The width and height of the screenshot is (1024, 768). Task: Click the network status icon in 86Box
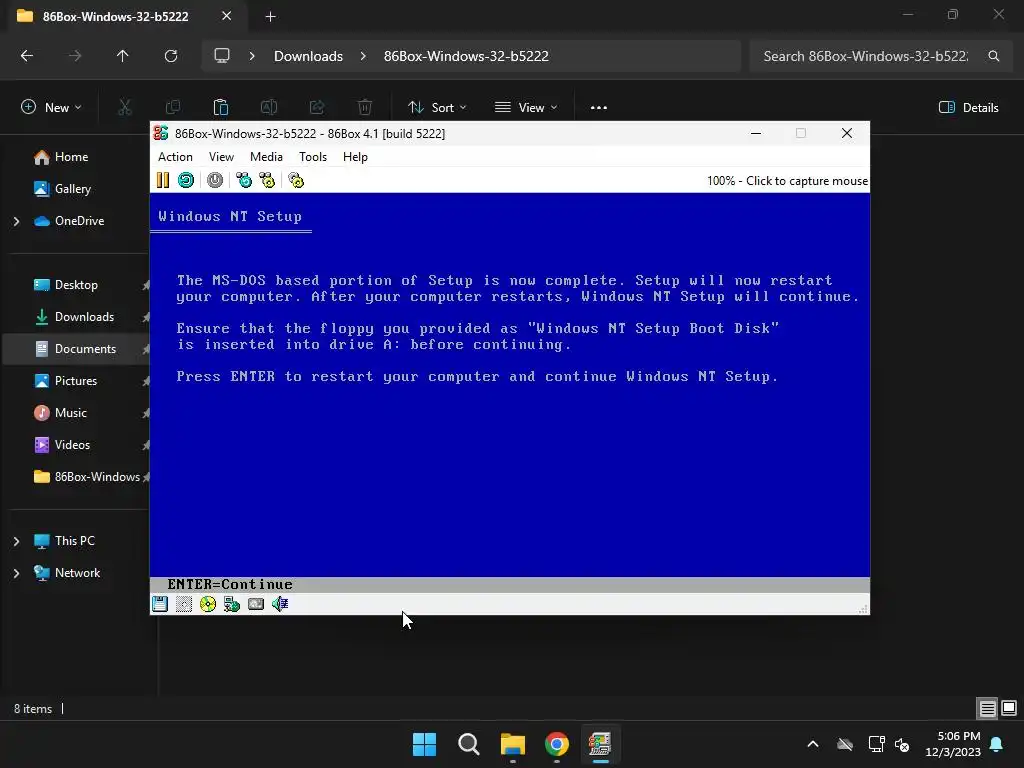tap(232, 604)
